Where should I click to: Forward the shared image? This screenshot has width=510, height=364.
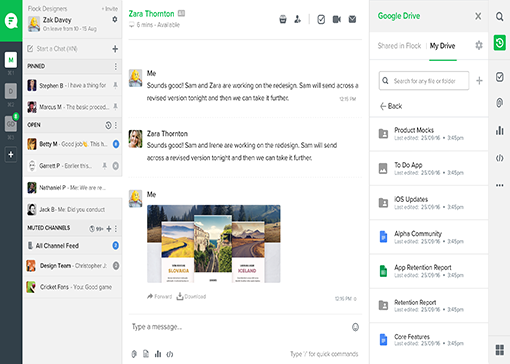tap(159, 296)
